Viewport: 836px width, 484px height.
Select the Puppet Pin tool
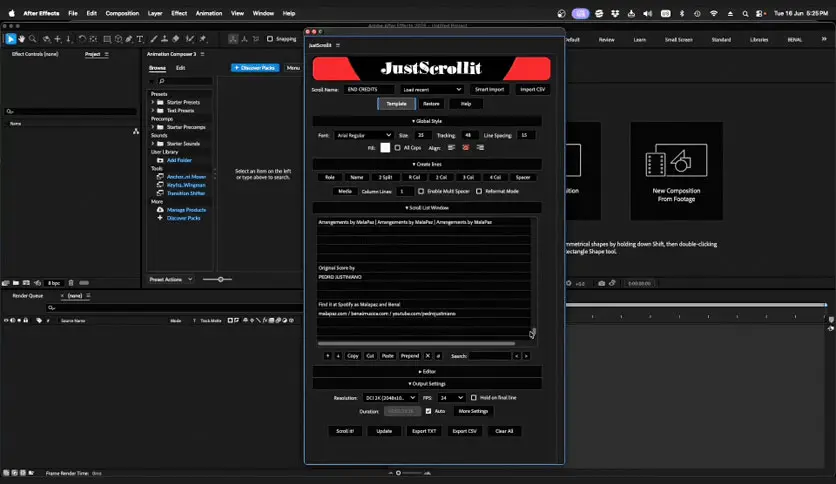pos(203,39)
